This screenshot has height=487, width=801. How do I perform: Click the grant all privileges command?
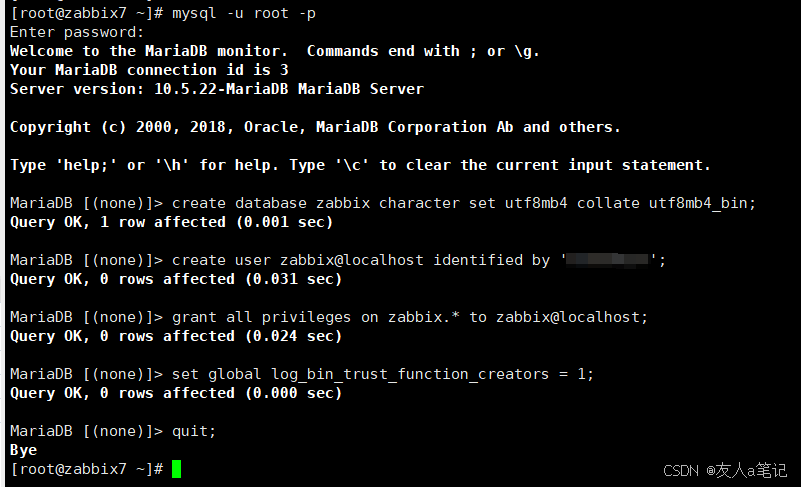pyautogui.click(x=410, y=317)
